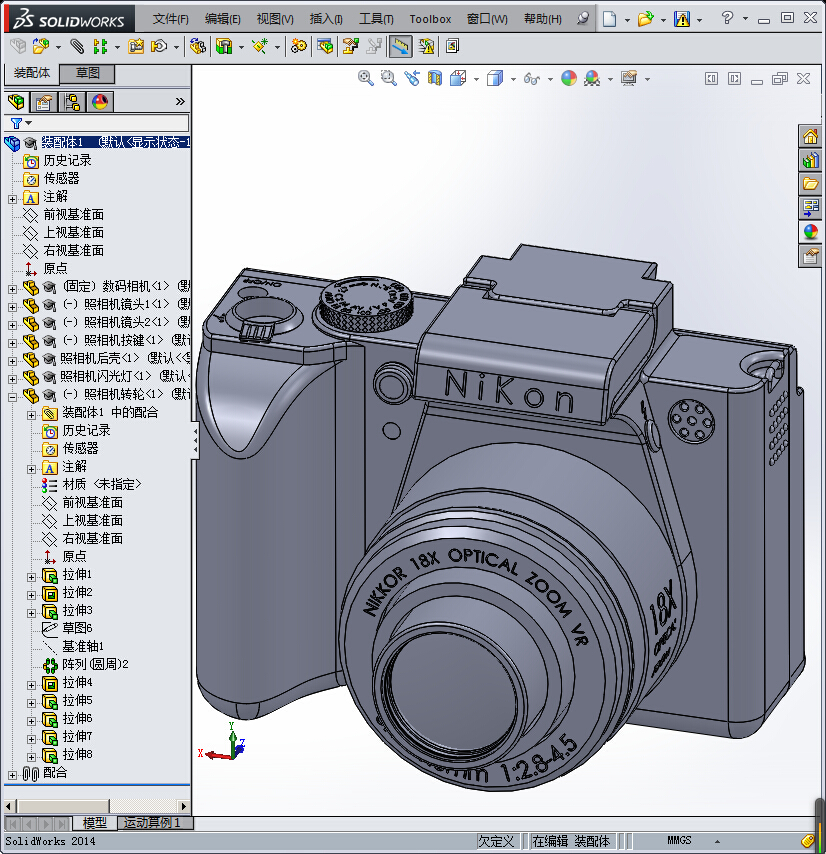
Task: Click the Display Style cube icon
Action: (x=494, y=78)
